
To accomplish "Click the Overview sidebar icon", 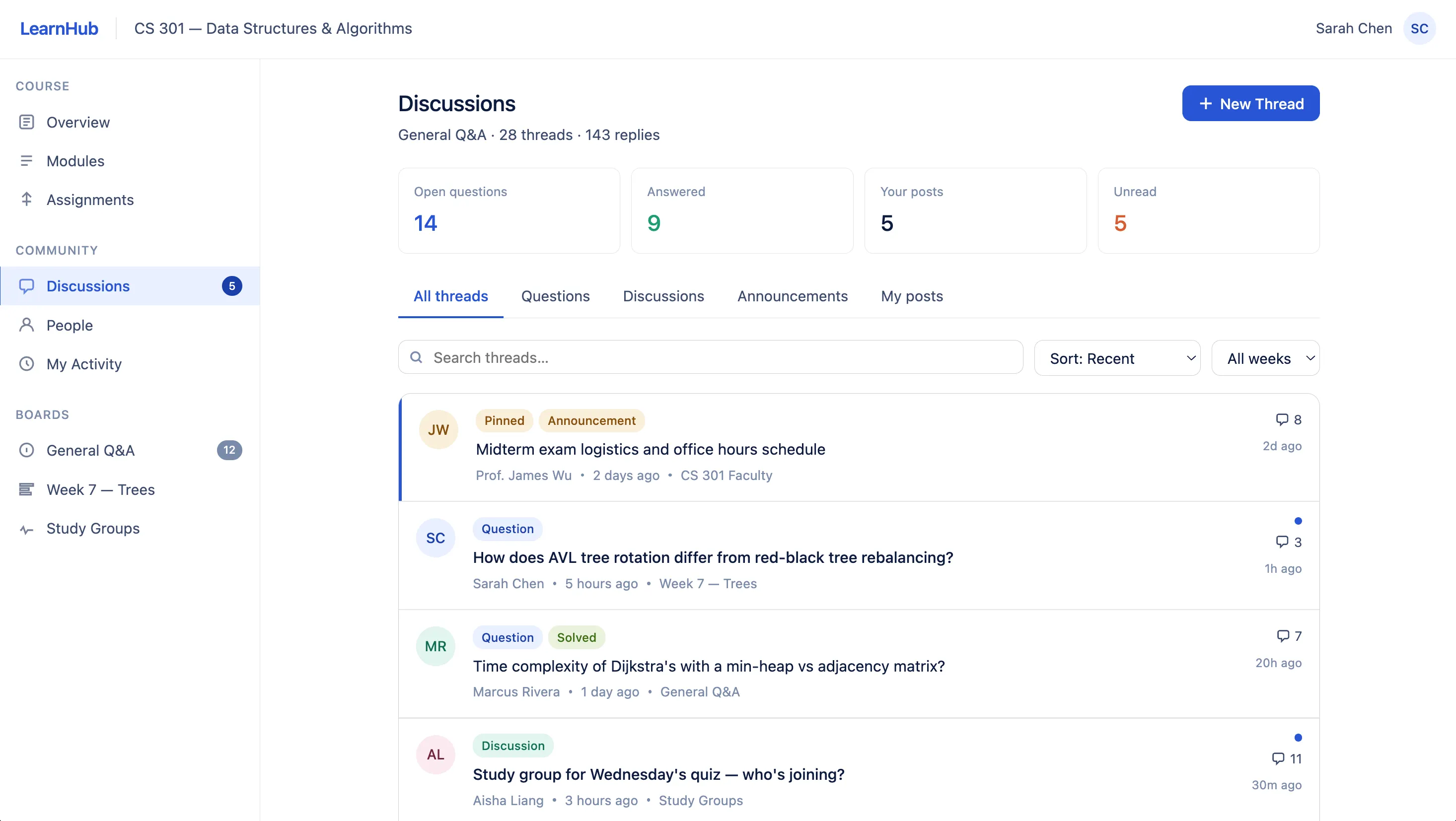I will coord(26,122).
